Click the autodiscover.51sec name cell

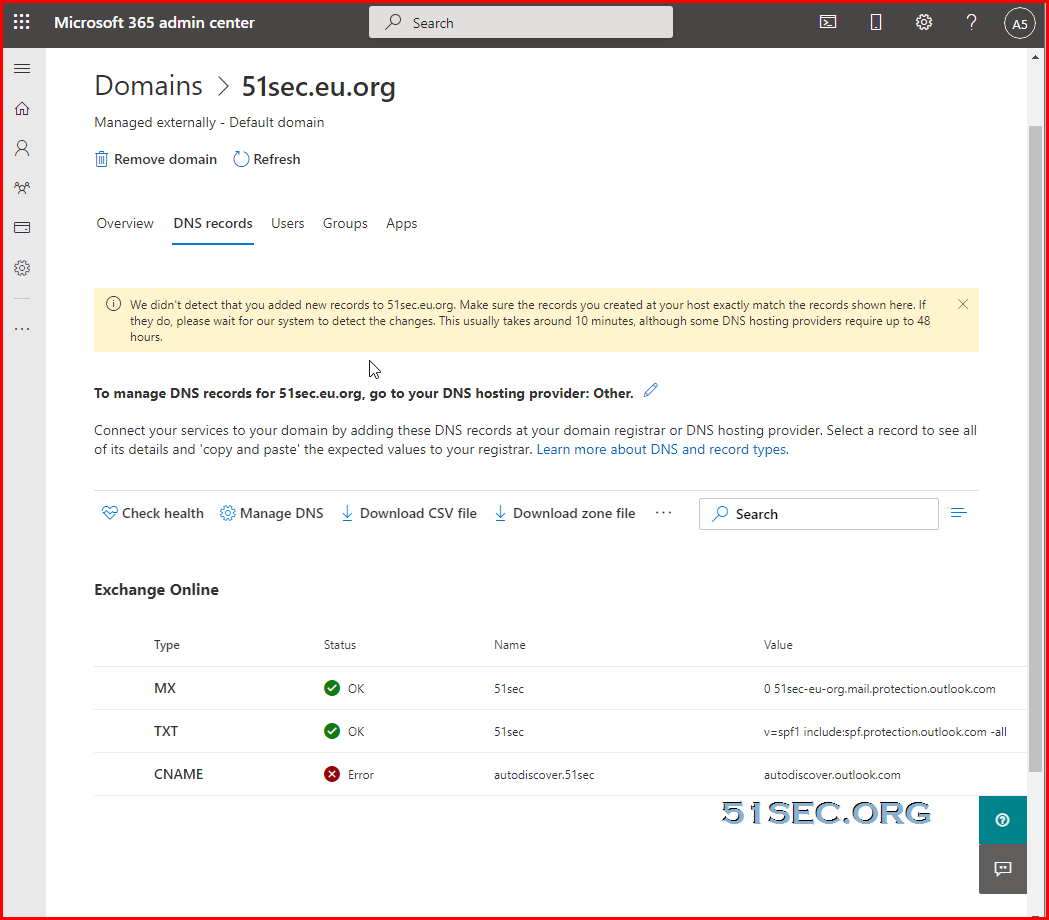click(544, 775)
